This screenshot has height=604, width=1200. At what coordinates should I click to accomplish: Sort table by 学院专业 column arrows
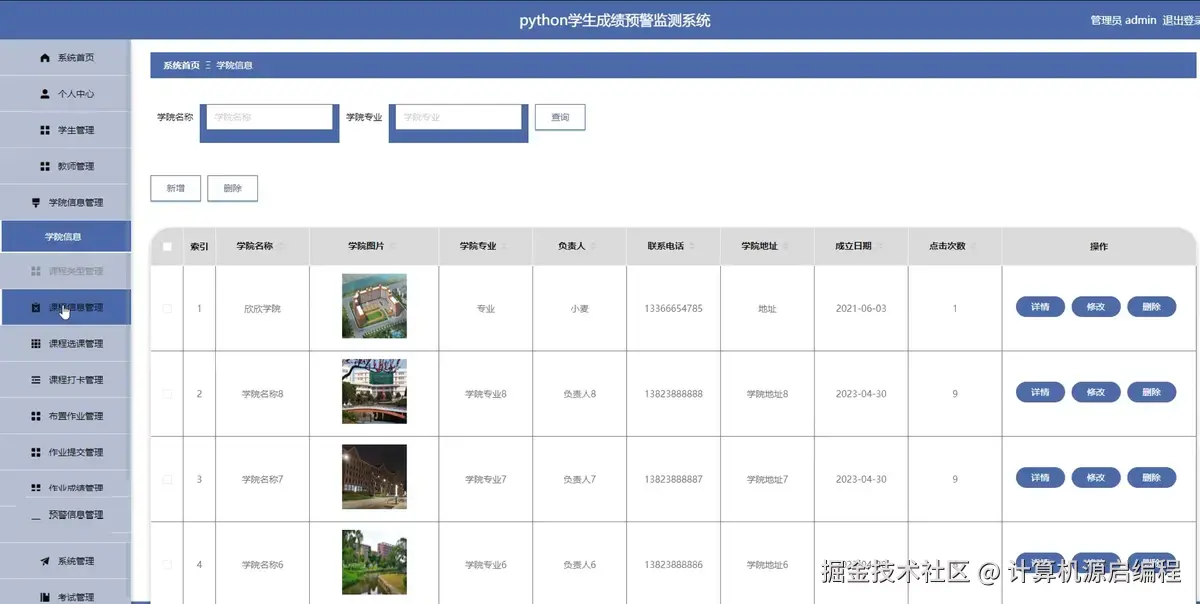coord(504,246)
